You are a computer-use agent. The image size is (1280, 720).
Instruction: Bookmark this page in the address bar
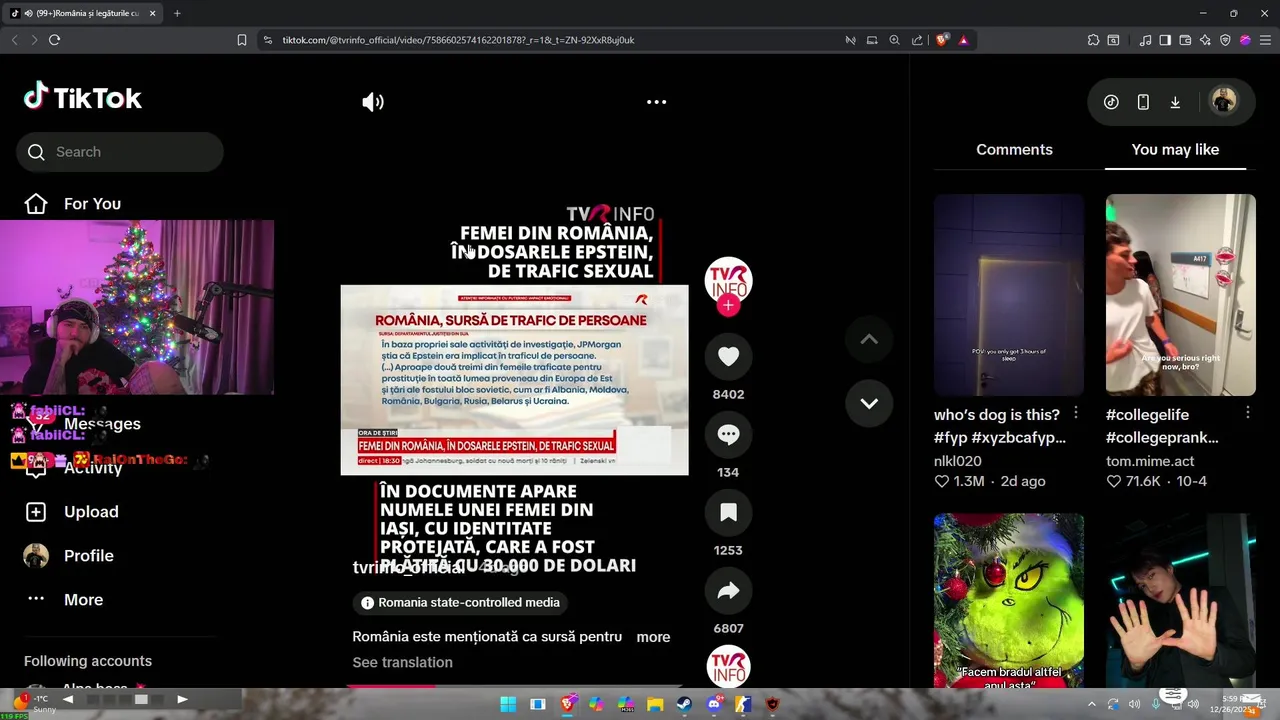click(242, 40)
